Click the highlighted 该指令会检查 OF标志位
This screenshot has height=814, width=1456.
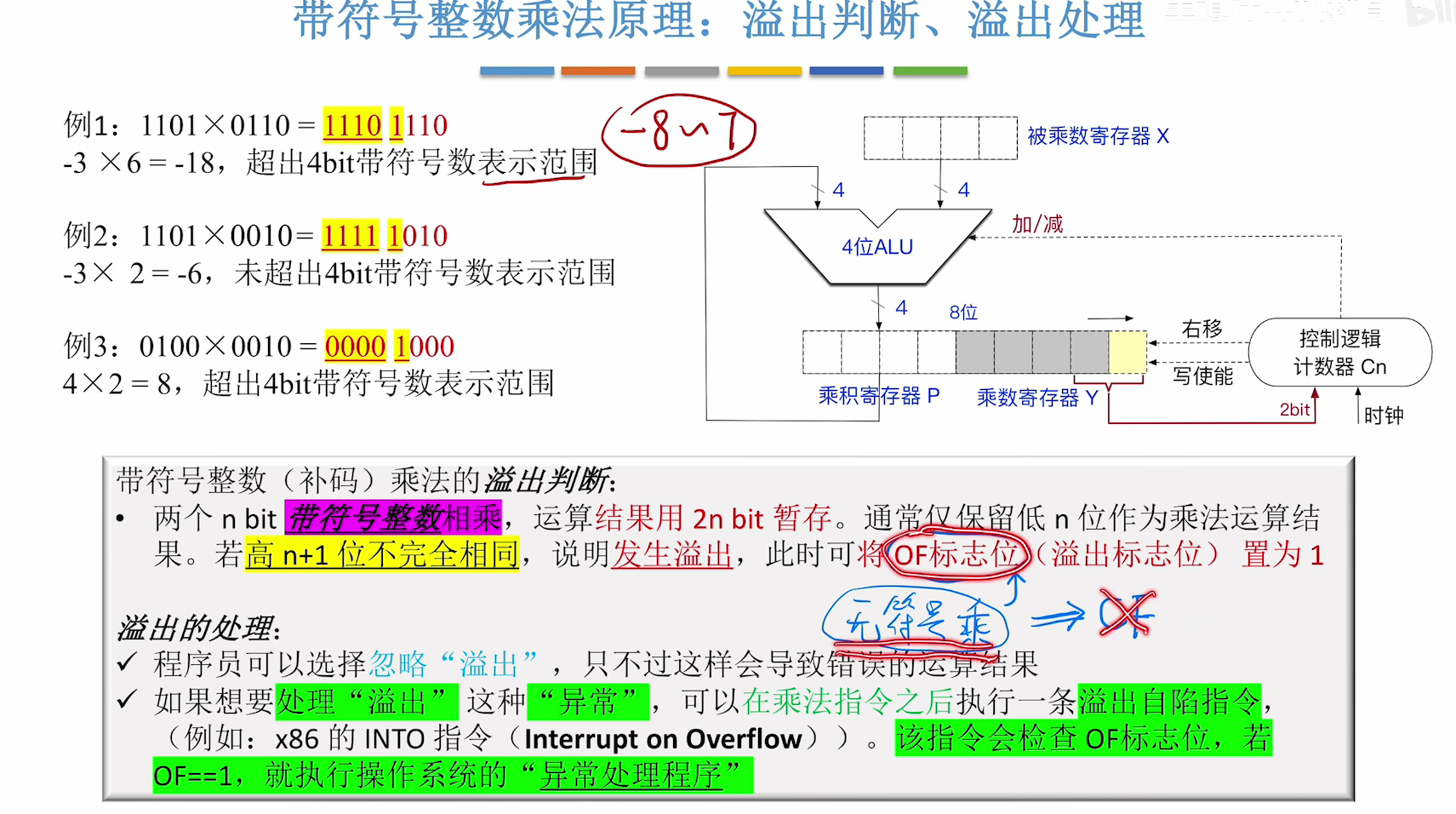(x=1053, y=738)
